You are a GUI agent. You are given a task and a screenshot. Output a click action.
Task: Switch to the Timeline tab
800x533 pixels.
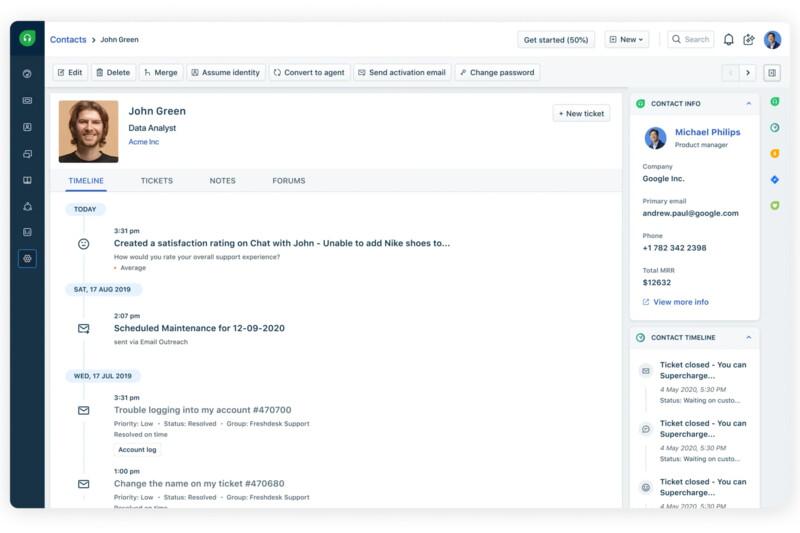[86, 181]
